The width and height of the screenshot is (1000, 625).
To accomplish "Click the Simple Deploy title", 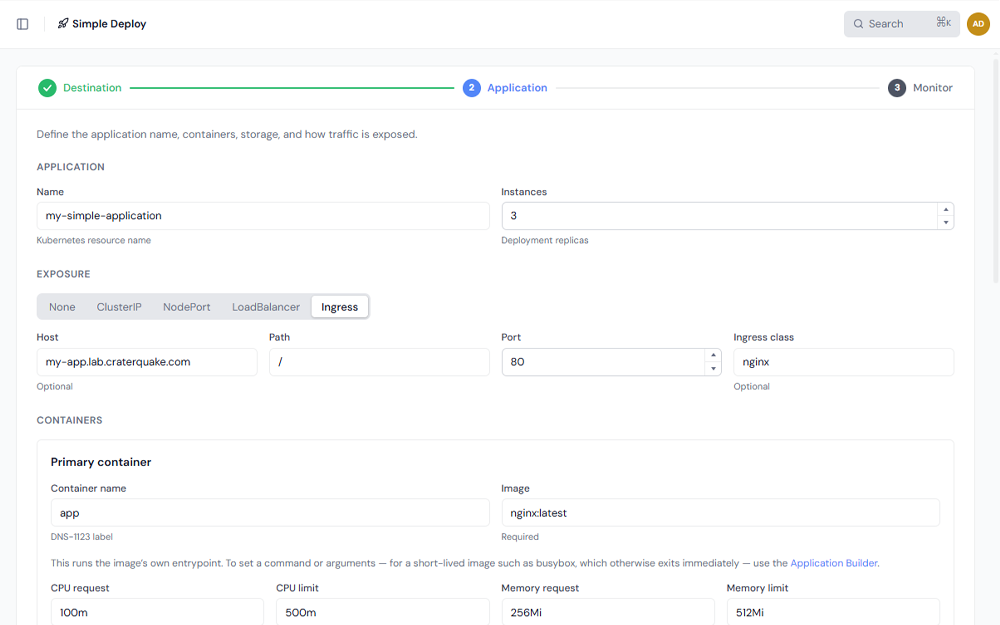I will point(109,24).
